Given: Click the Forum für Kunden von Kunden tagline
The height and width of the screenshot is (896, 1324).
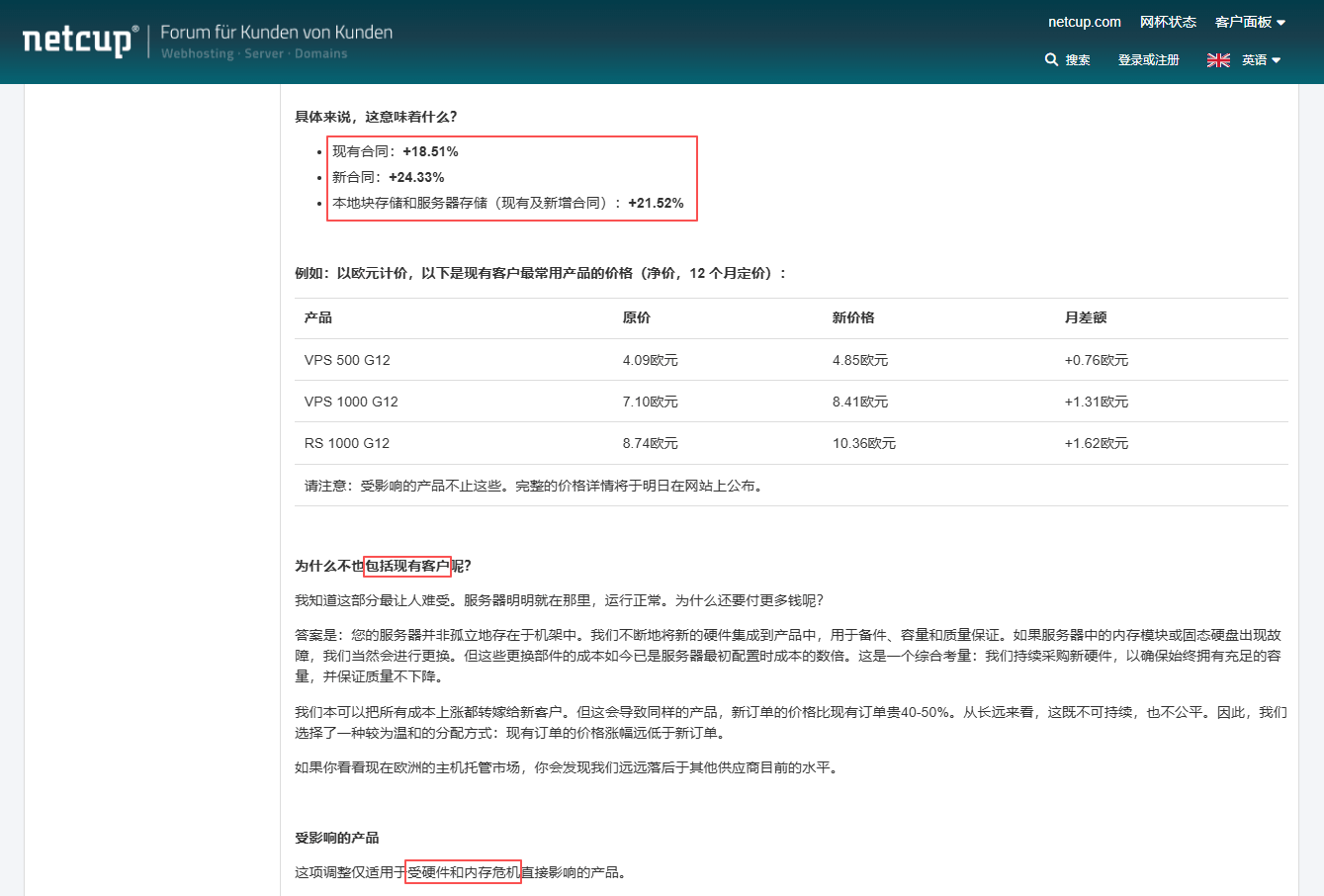Looking at the screenshot, I should [276, 33].
